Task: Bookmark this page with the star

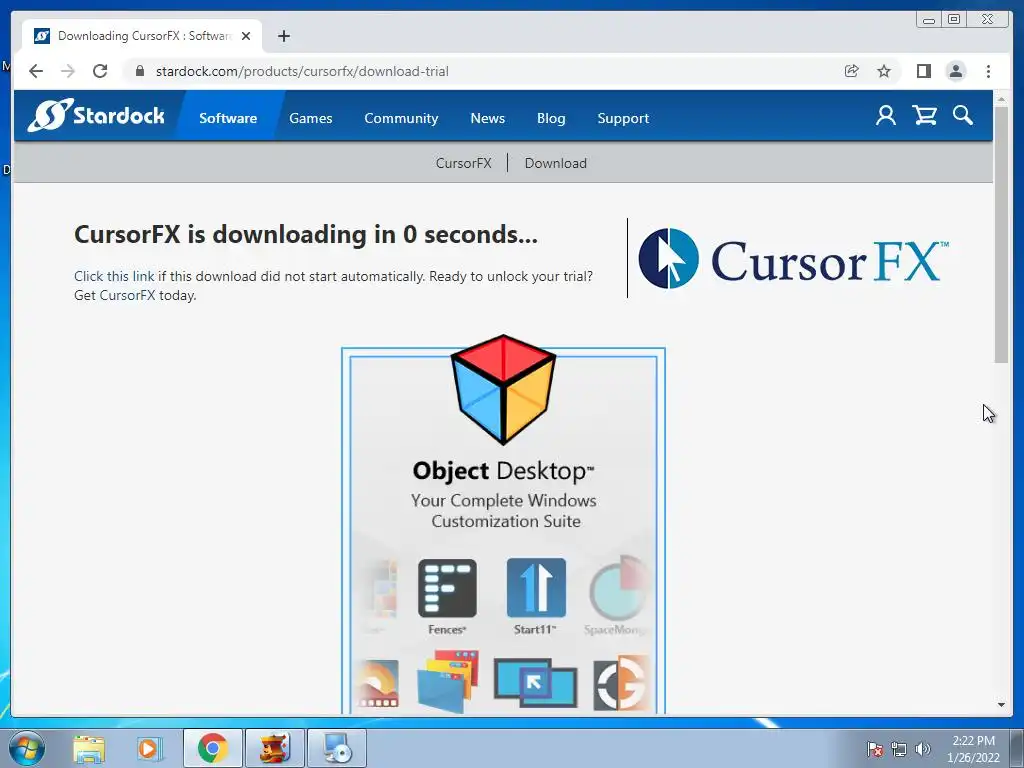Action: [884, 71]
